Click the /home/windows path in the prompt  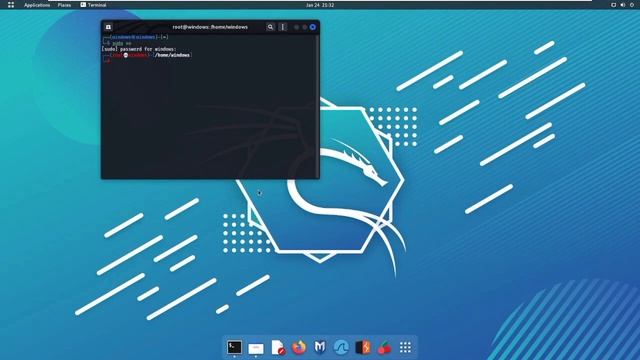(x=173, y=55)
